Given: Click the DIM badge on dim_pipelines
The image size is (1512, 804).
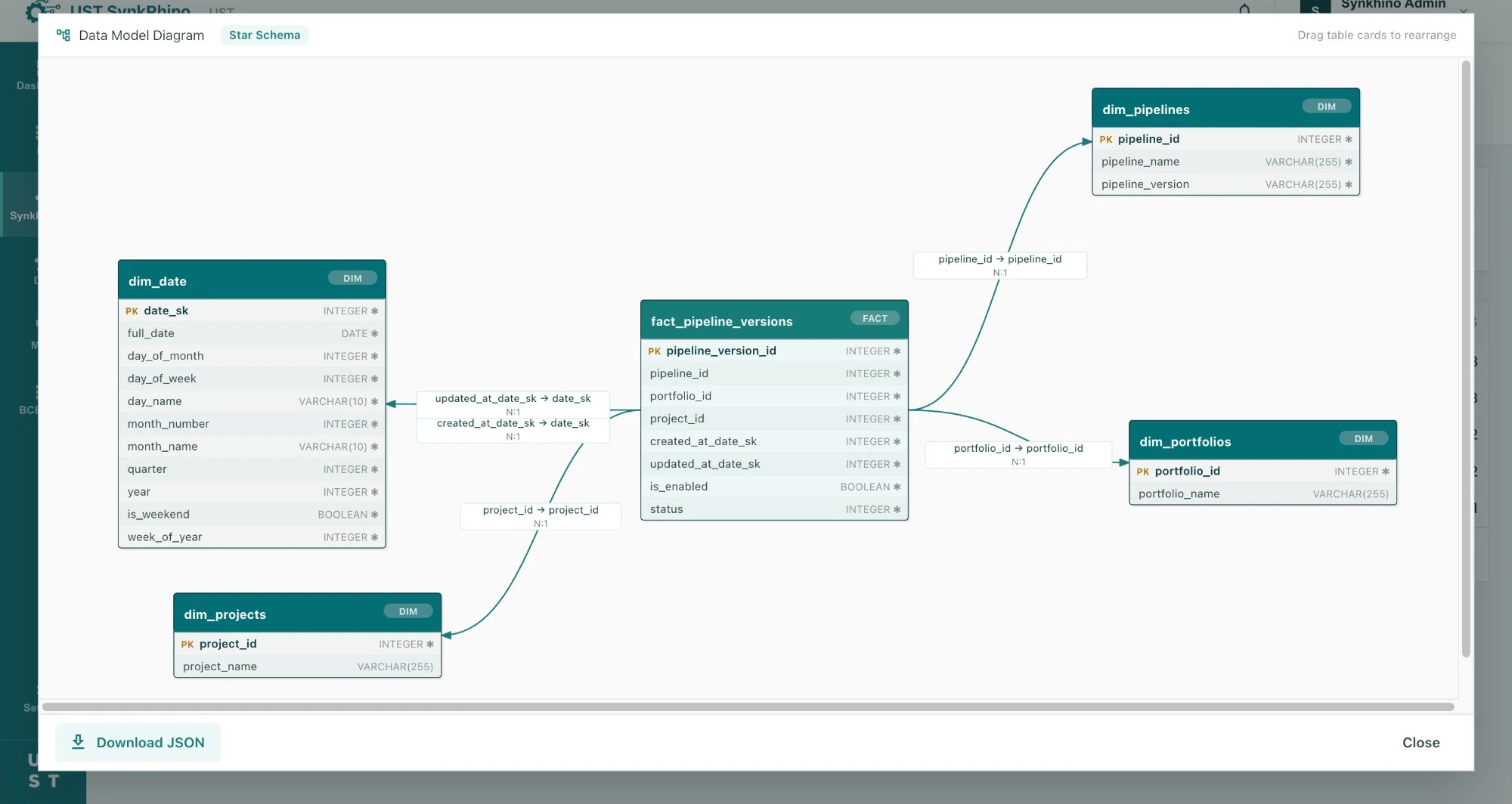Looking at the screenshot, I should 1326,107.
